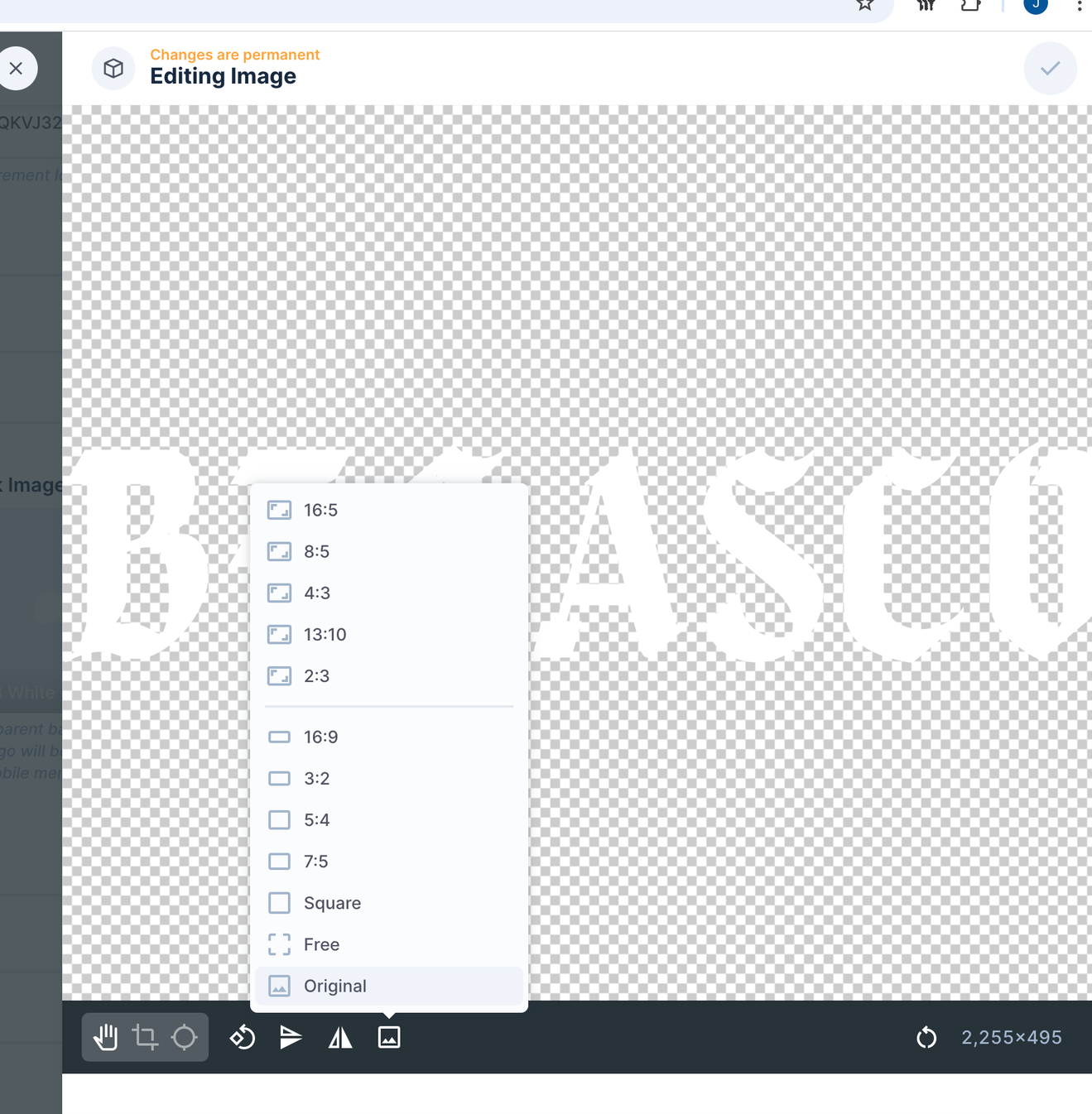Select the Original aspect ratio option
Viewport: 1092px width, 1114px height.
pos(334,986)
